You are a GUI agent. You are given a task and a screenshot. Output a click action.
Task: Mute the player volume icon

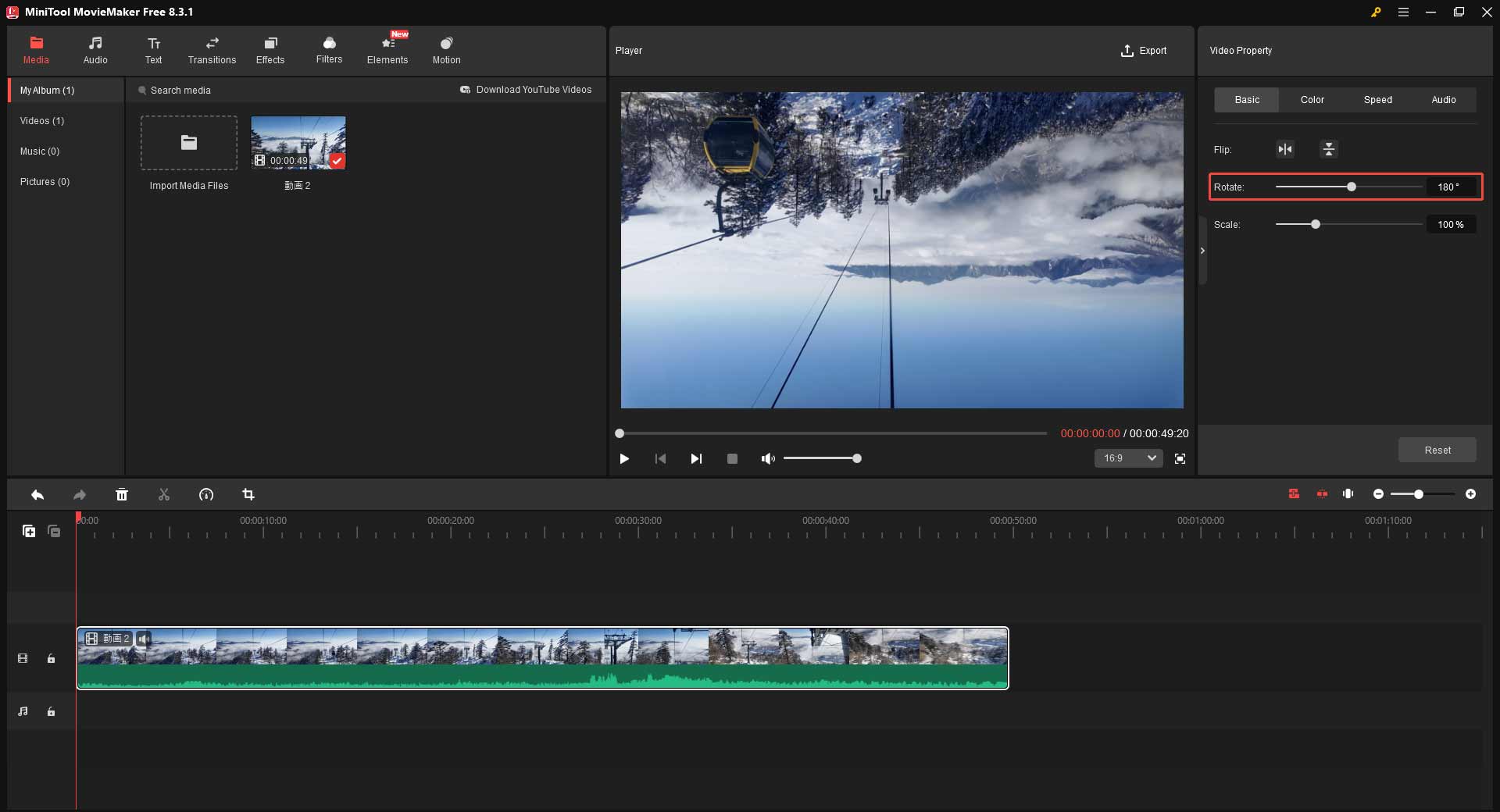pyautogui.click(x=768, y=458)
